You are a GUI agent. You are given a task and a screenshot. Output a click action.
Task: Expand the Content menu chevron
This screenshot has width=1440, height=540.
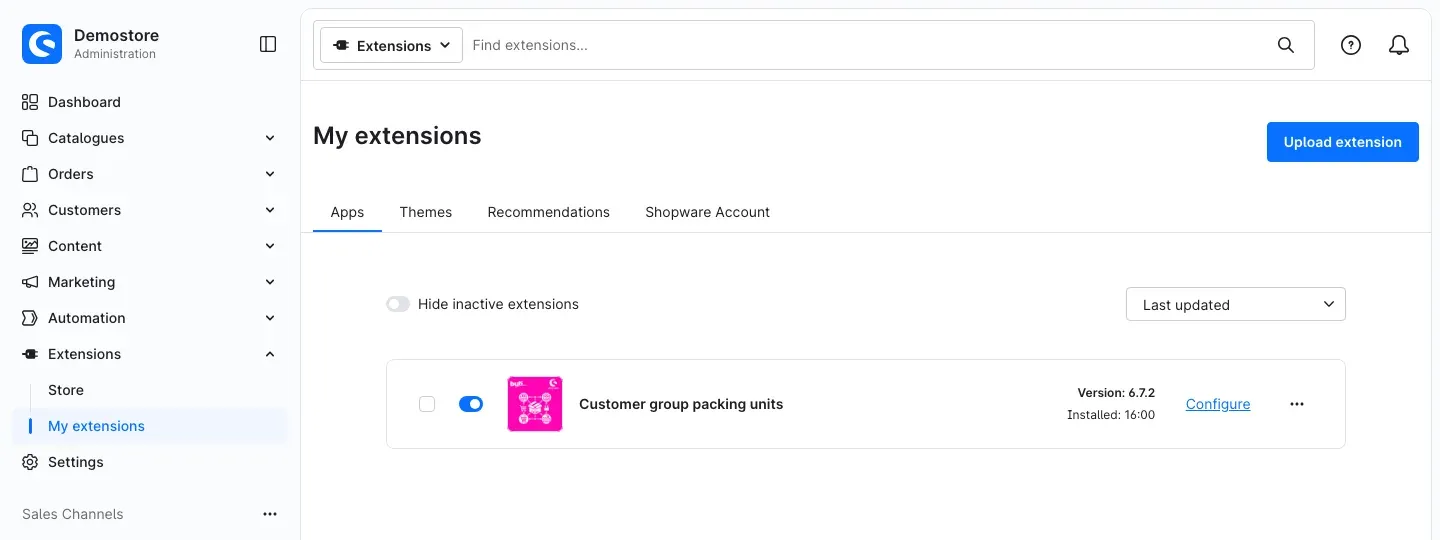(x=270, y=246)
